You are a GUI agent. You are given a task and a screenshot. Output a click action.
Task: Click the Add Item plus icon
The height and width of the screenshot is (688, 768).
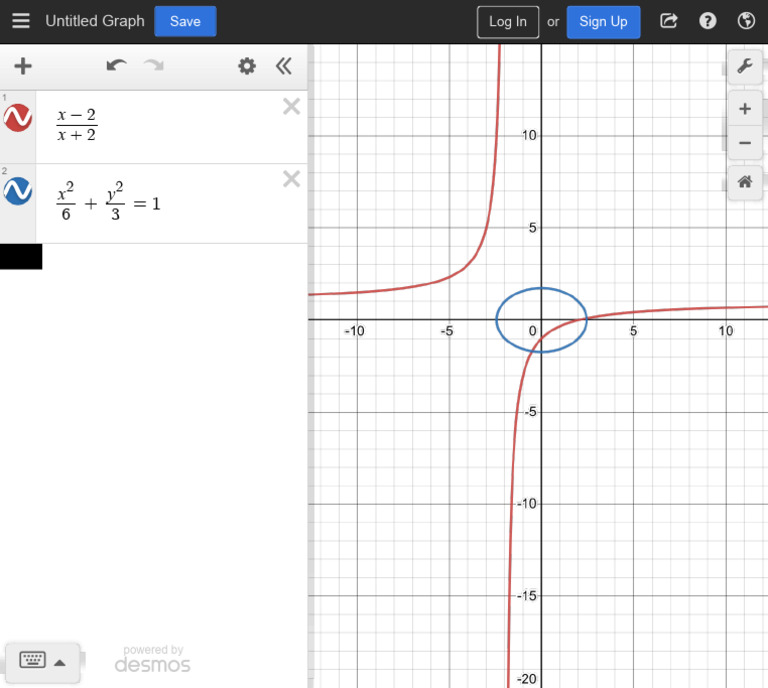pos(22,67)
